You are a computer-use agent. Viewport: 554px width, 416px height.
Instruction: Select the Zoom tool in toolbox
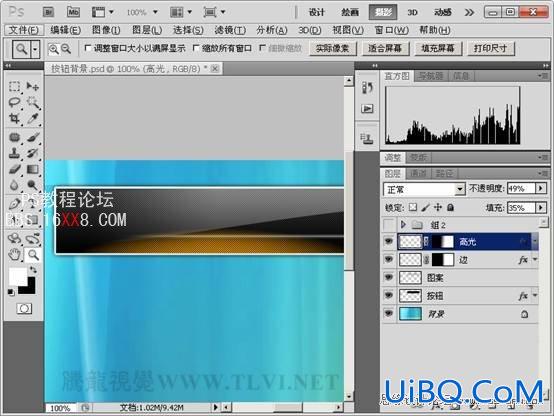click(33, 254)
